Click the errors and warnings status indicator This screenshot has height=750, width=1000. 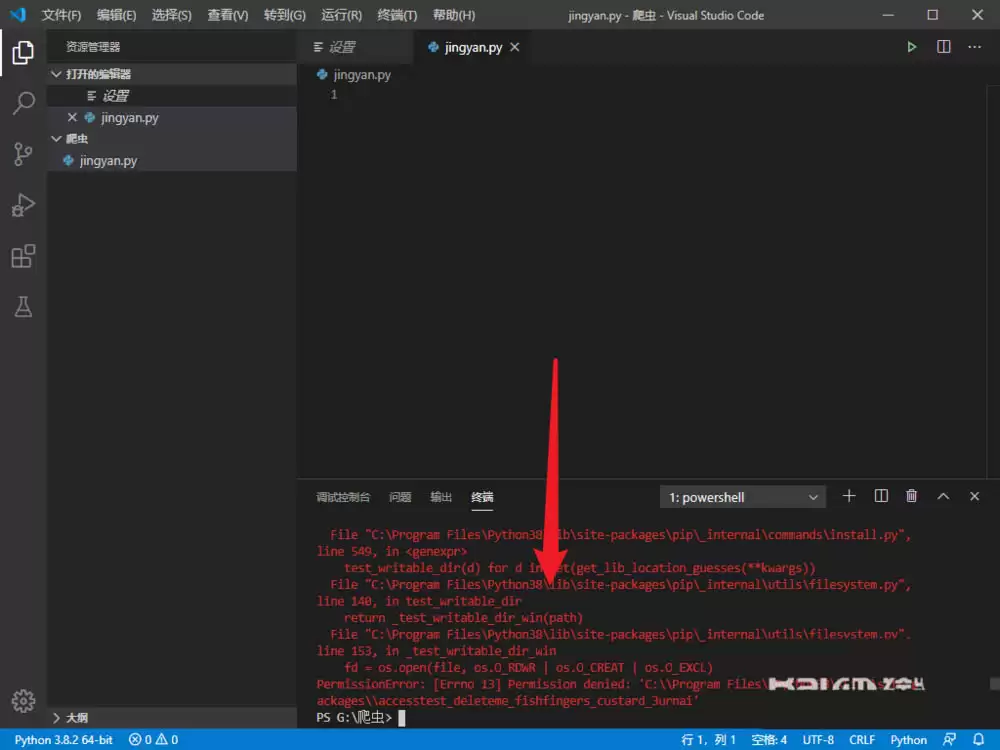[x=152, y=739]
